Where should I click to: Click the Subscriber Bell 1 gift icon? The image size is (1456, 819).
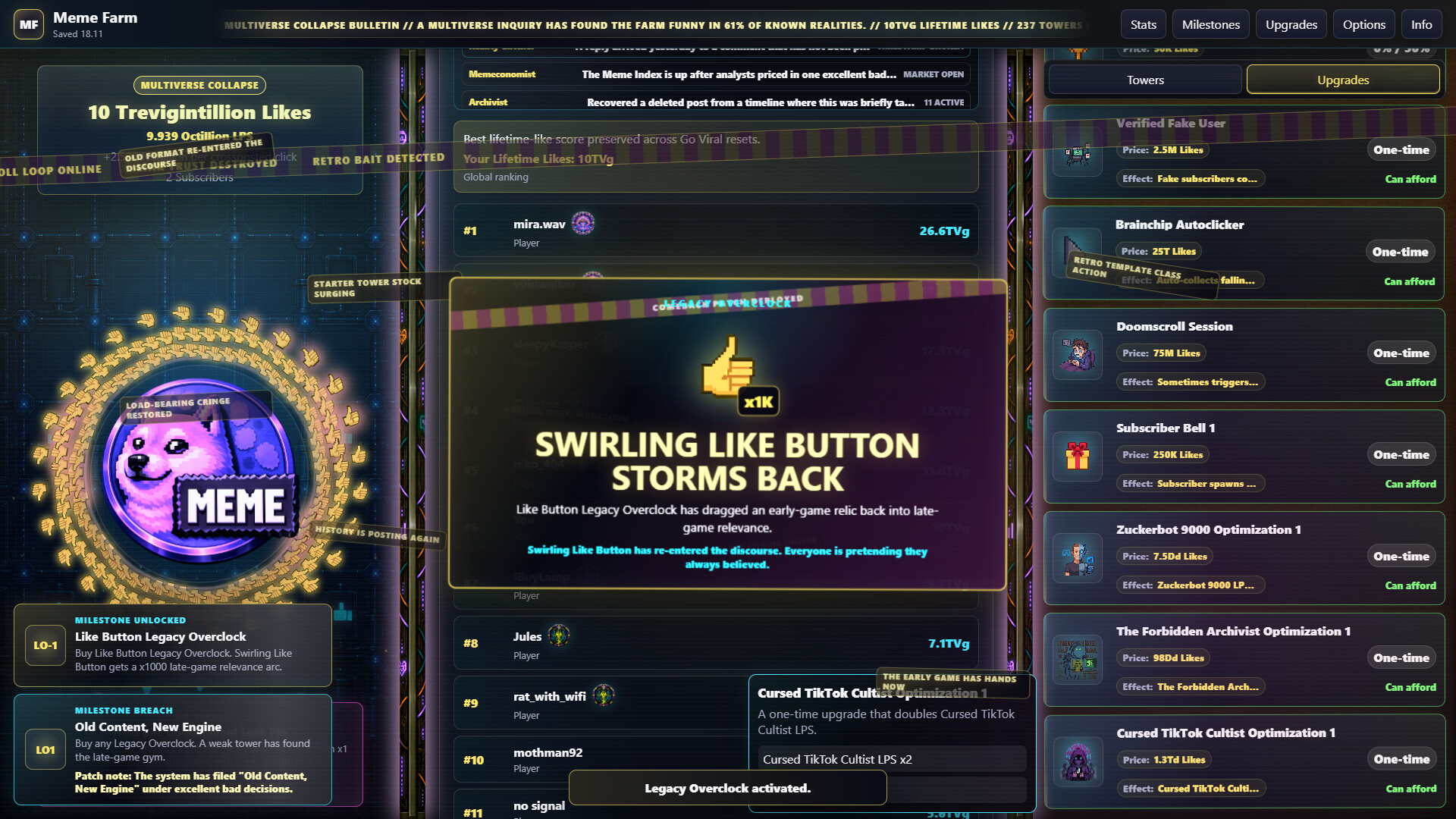(1078, 457)
